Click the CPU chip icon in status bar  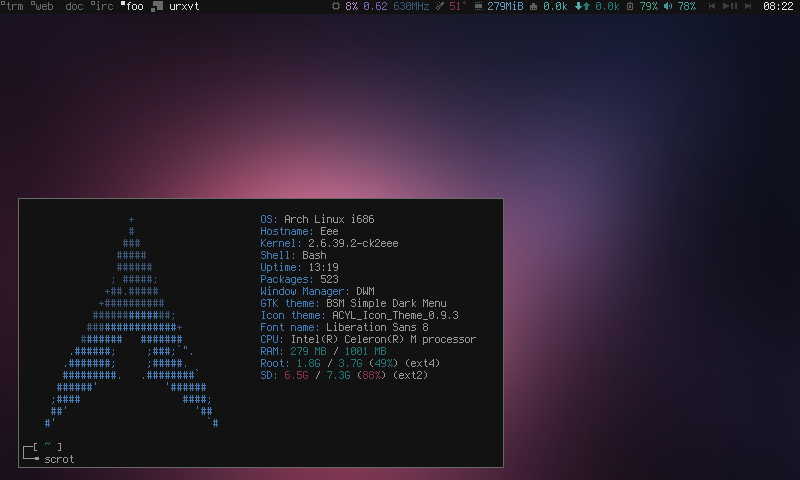click(x=336, y=7)
